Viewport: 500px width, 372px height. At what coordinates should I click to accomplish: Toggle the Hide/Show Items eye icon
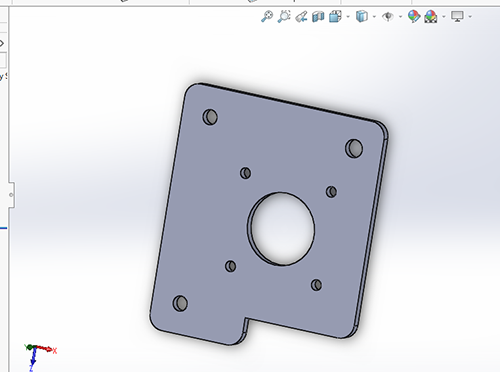tap(388, 16)
